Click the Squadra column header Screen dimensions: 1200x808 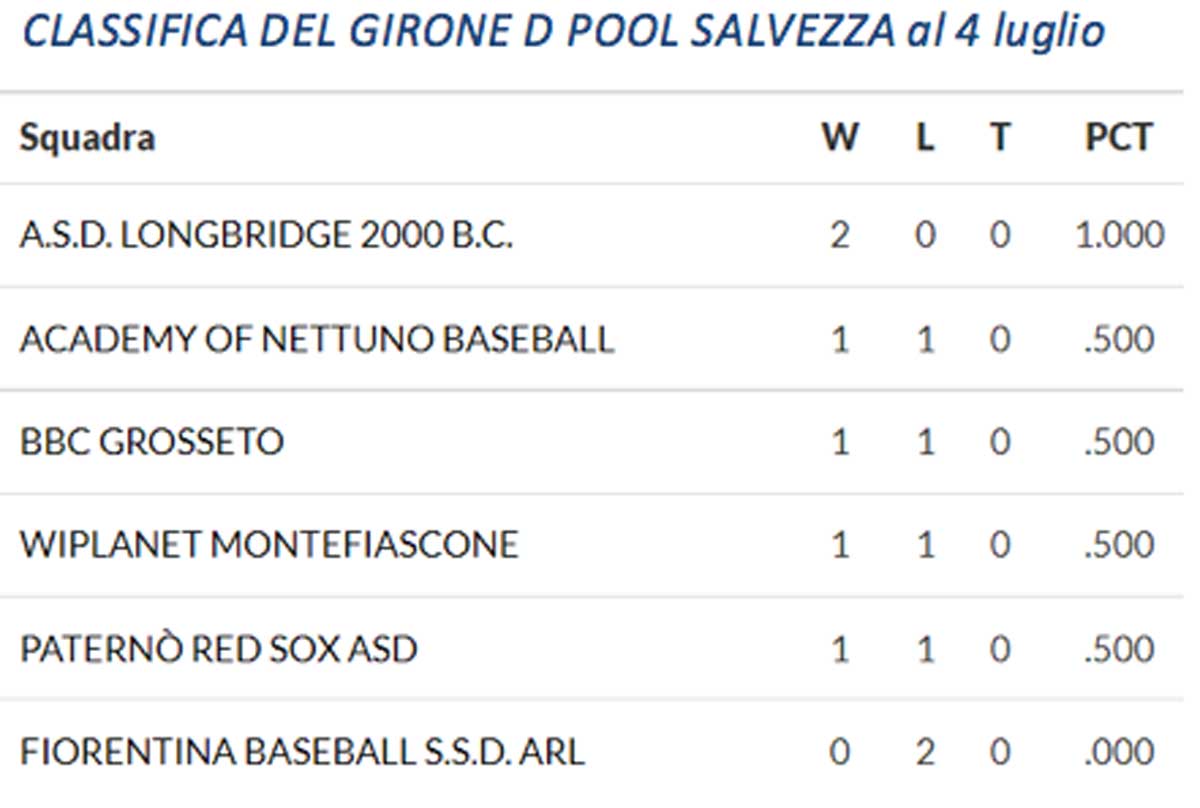point(87,137)
